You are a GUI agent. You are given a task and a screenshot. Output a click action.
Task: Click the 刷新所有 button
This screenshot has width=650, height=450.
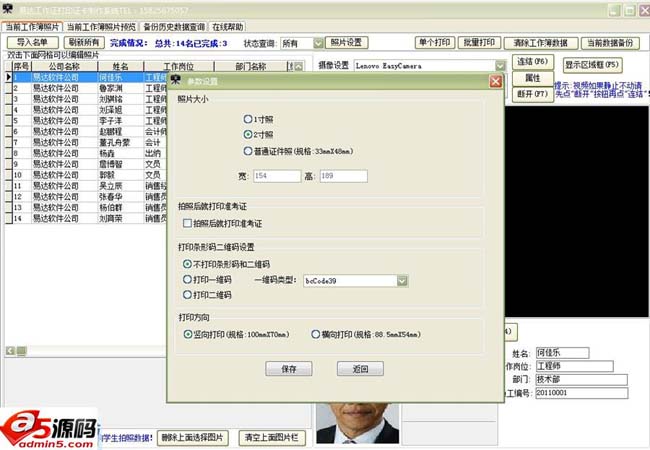pos(84,42)
